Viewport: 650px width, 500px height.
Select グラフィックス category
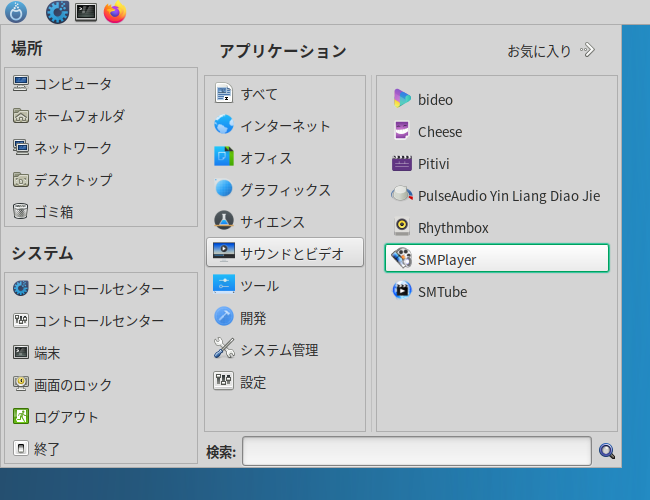tap(285, 189)
